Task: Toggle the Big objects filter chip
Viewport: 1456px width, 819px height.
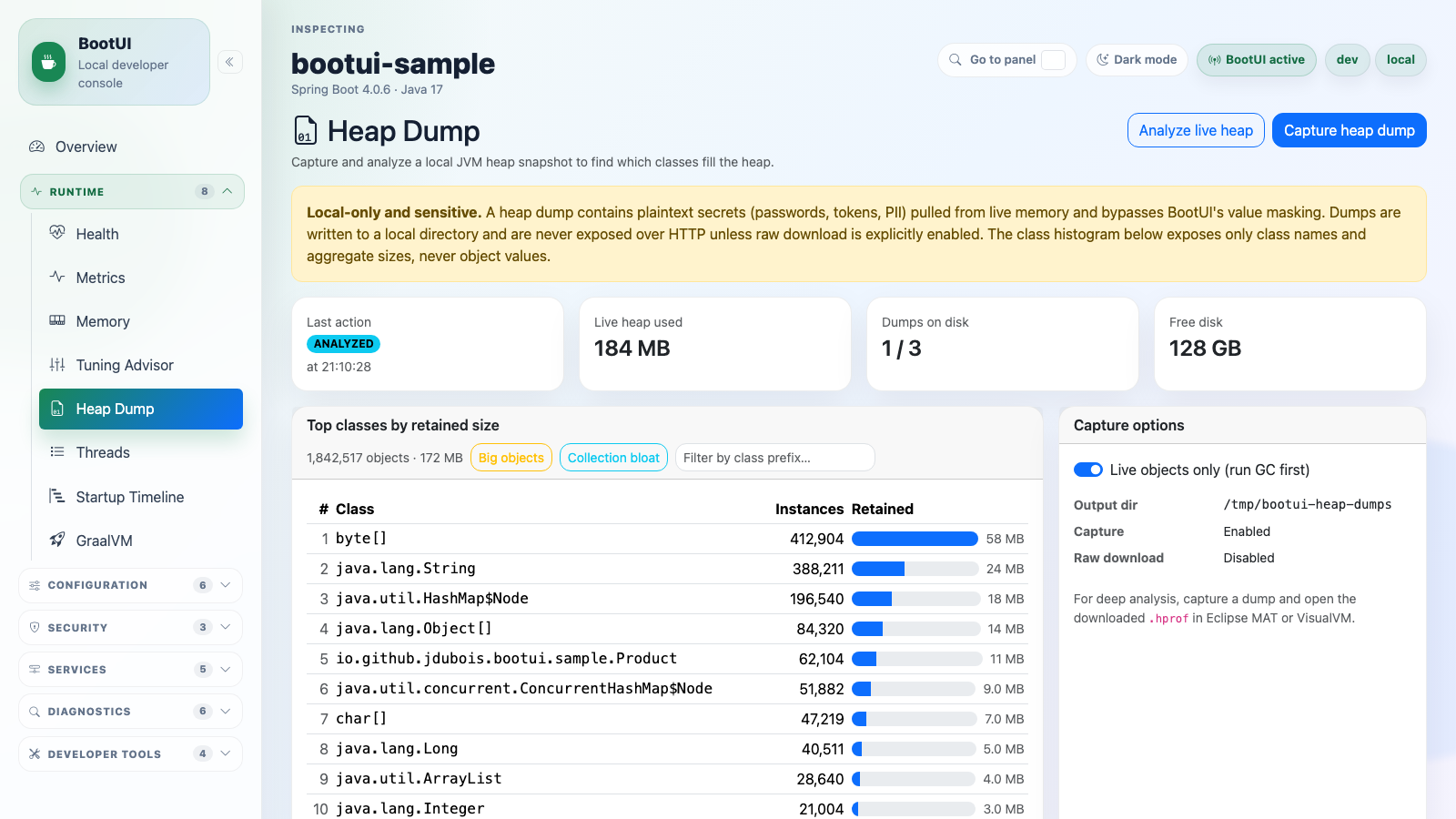Action: pyautogui.click(x=511, y=458)
